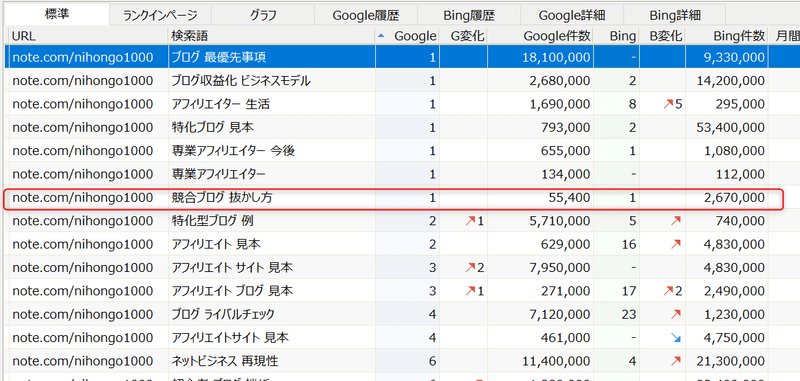This screenshot has height=381, width=800.
Task: Select the keyword 特化型ブログ 例
Action: tap(212, 221)
